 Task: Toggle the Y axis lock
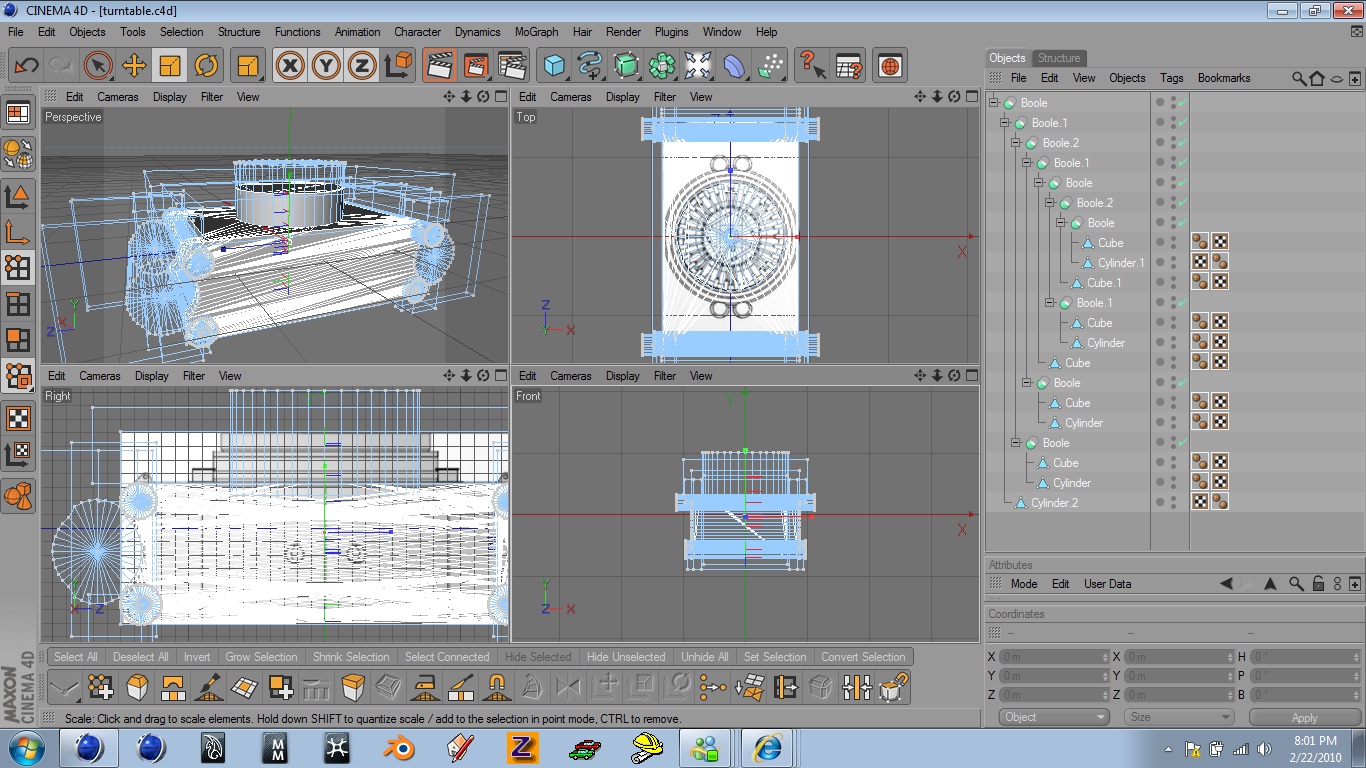tap(326, 66)
